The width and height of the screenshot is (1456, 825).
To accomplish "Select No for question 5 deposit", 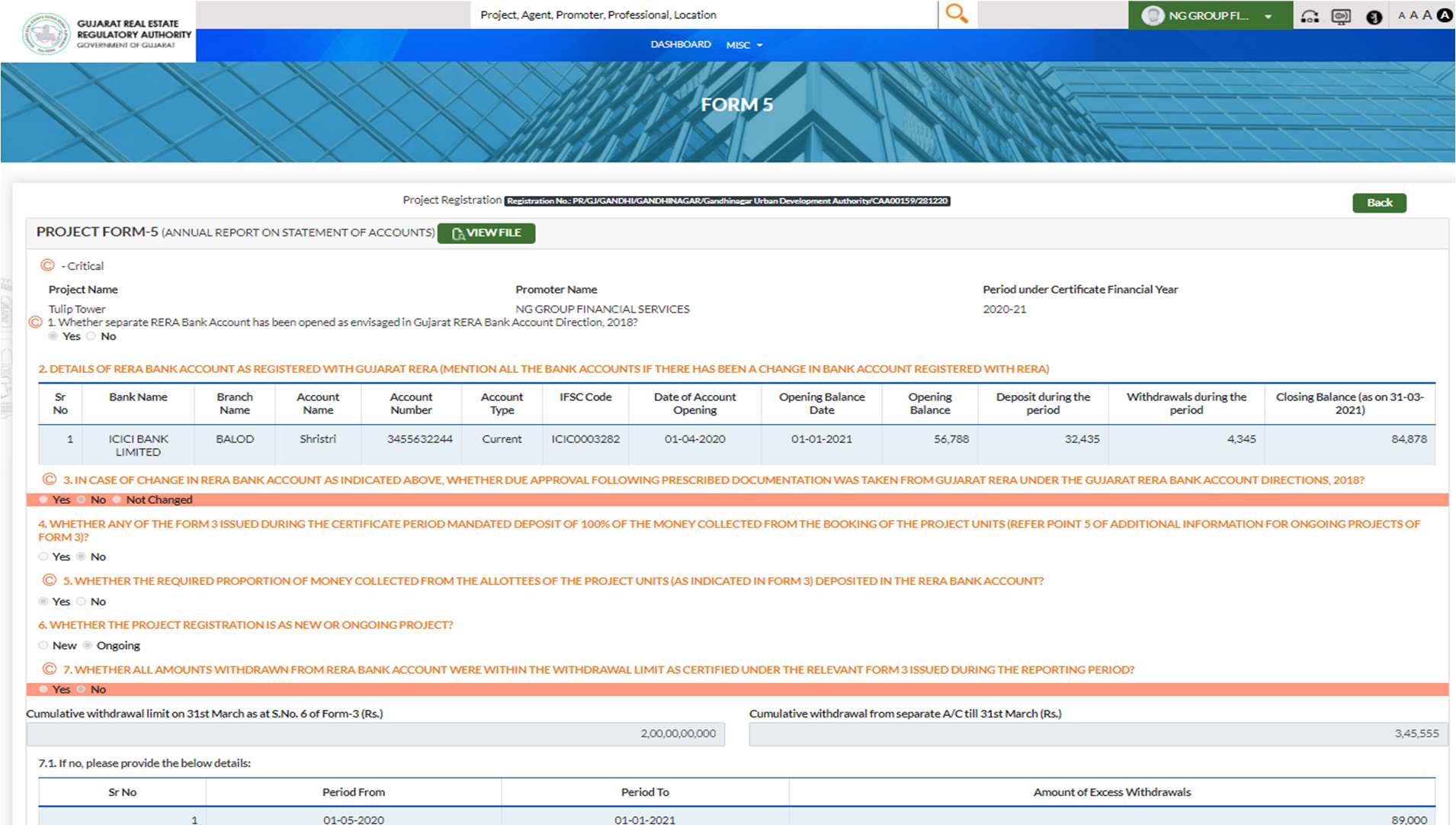I will coord(81,602).
